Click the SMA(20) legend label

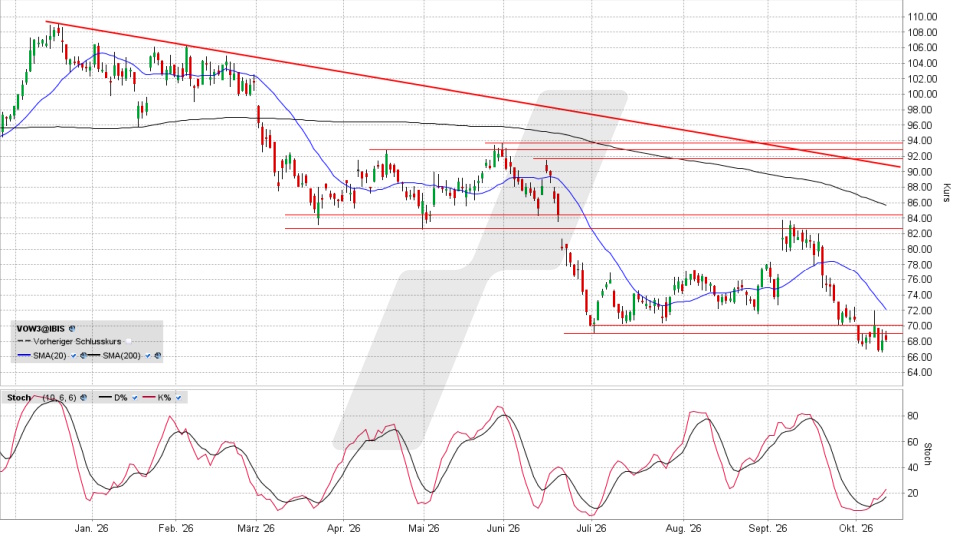(50, 356)
